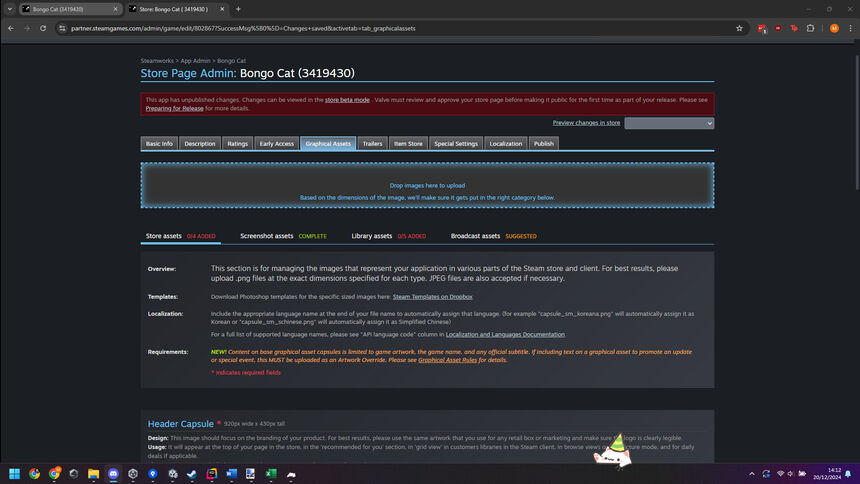Switch to the Trailers tab
This screenshot has width=860, height=484.
[x=372, y=144]
